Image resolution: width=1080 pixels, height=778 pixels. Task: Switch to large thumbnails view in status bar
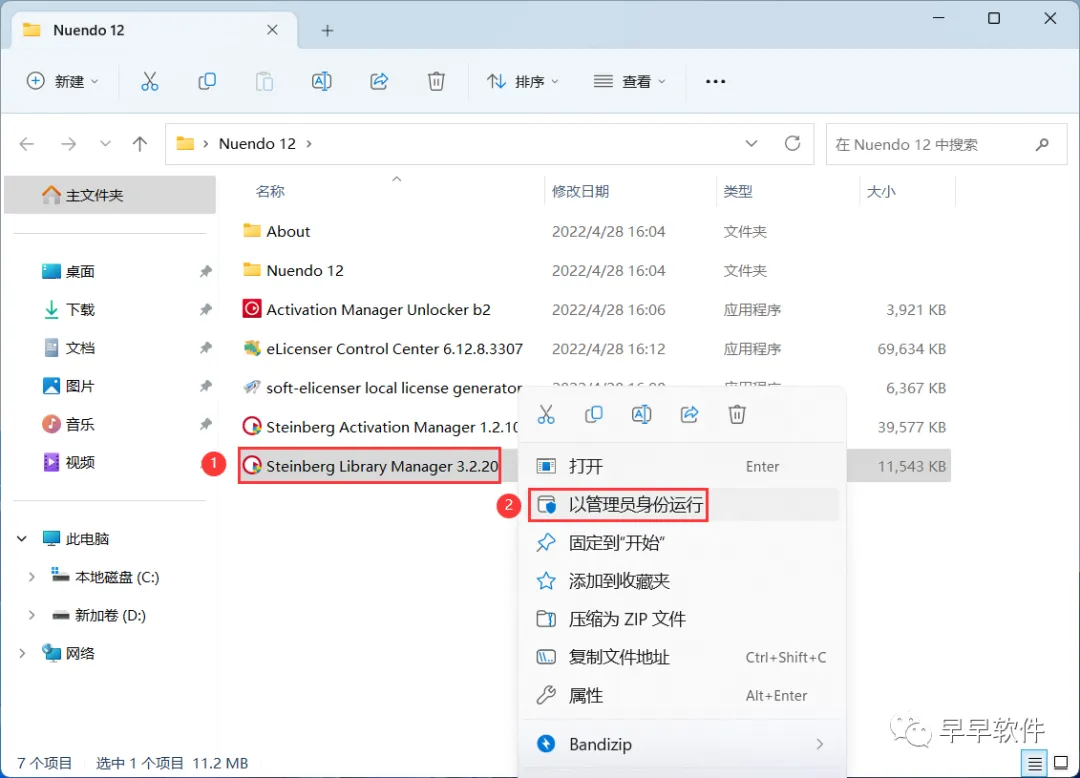point(1061,763)
